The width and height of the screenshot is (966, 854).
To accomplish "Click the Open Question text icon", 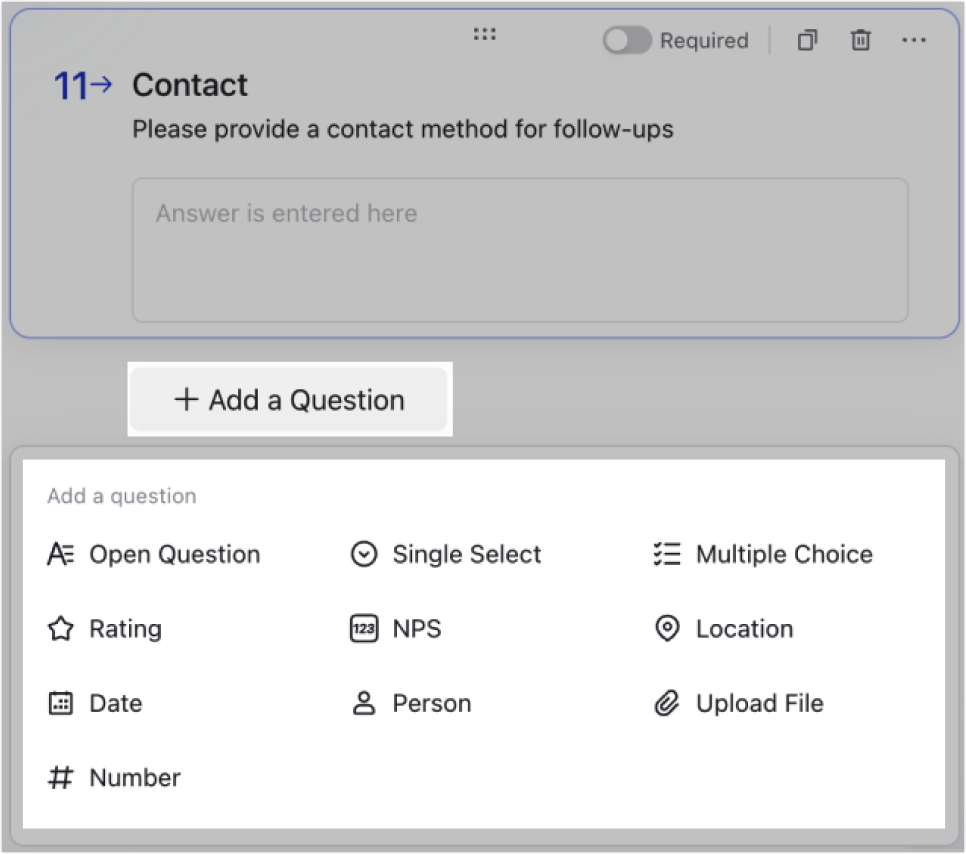I will coord(61,554).
